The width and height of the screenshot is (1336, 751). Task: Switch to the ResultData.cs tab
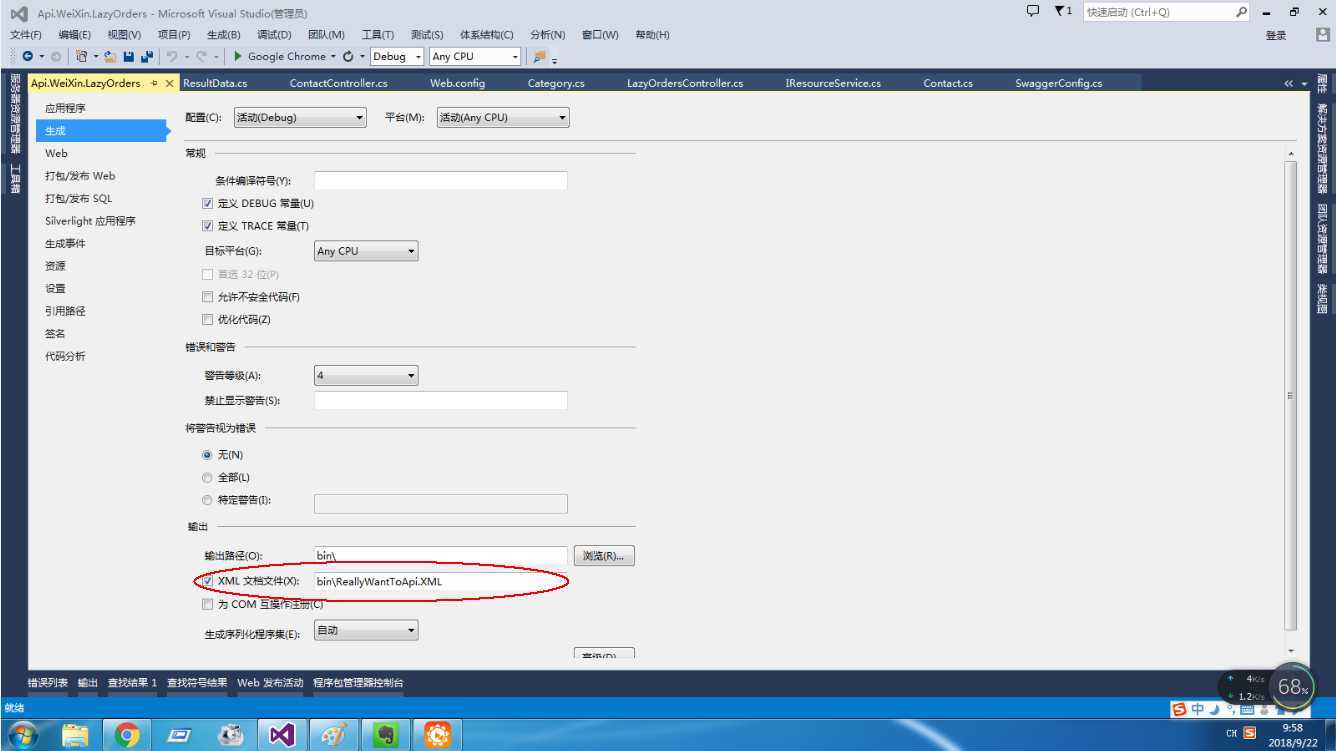point(215,84)
